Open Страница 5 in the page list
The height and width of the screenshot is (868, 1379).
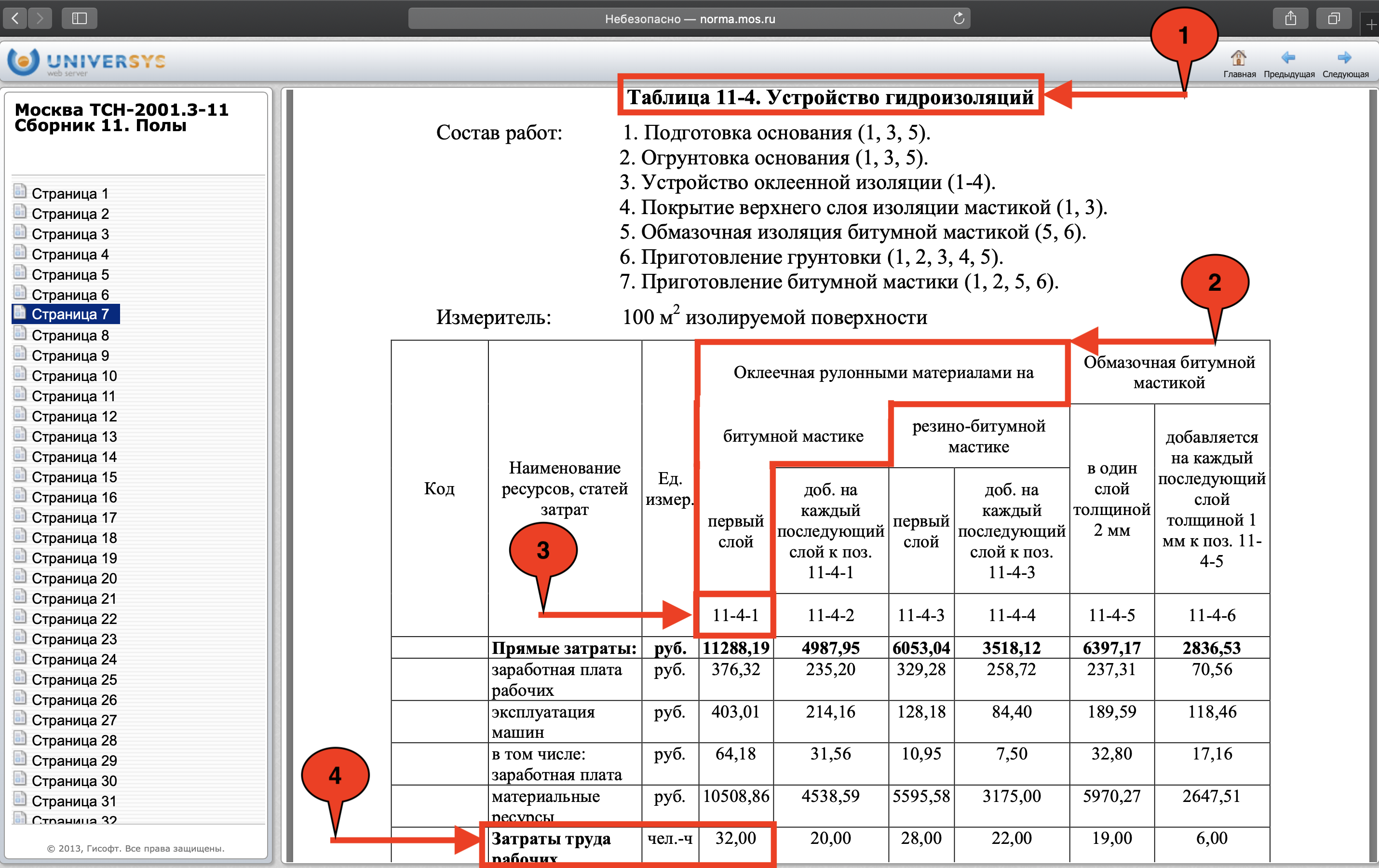pyautogui.click(x=70, y=274)
